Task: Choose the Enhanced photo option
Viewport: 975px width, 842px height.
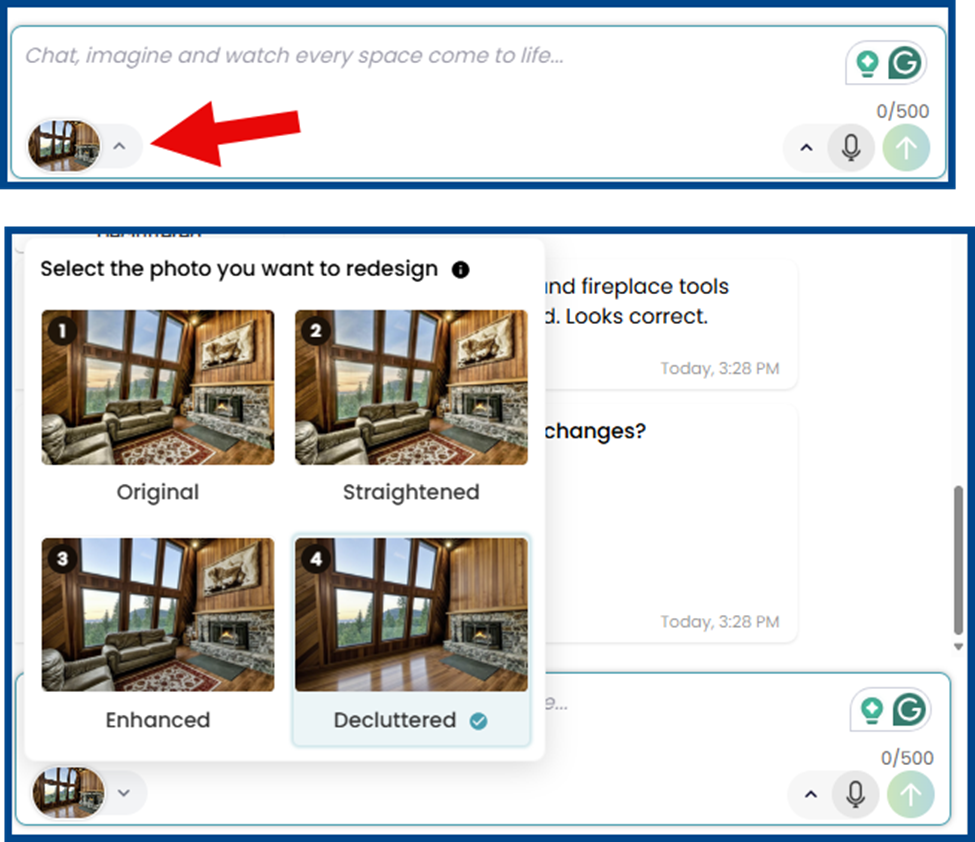Action: point(158,615)
